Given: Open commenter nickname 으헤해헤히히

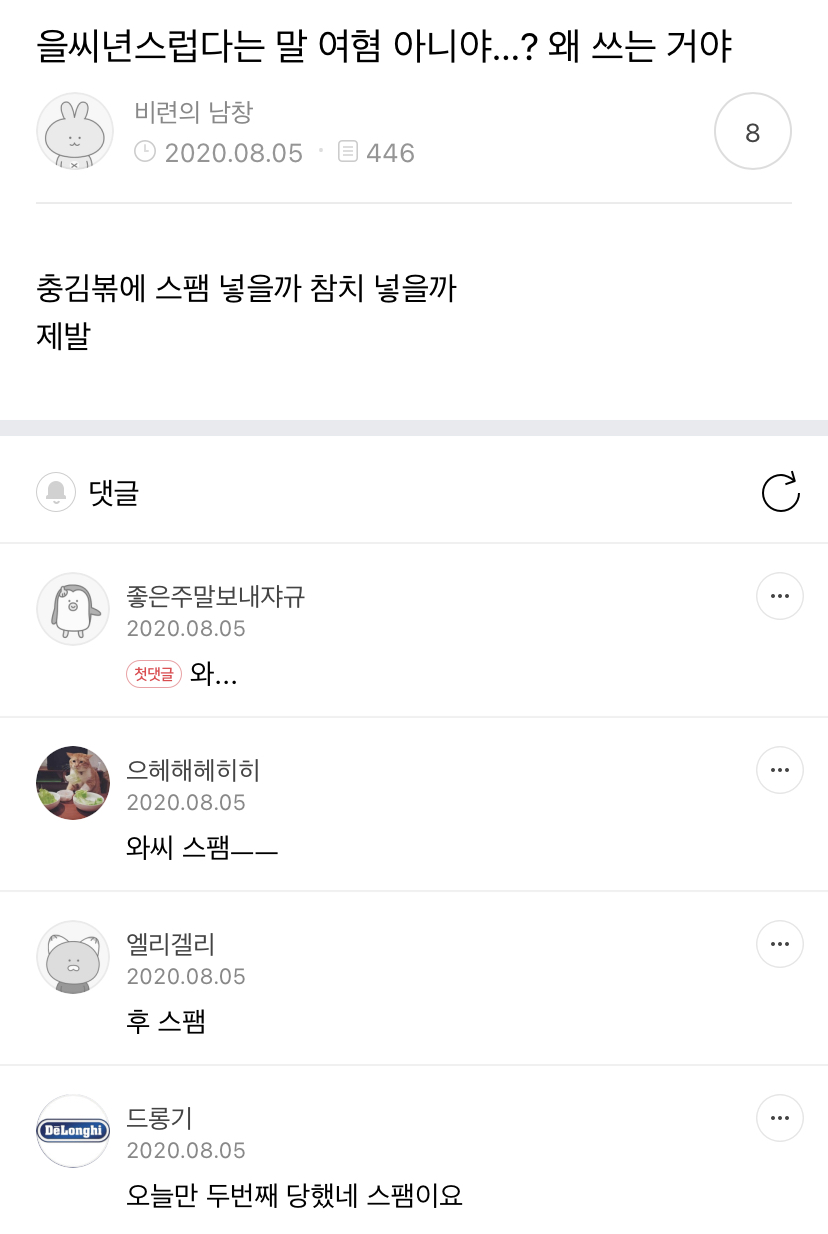Looking at the screenshot, I should click(193, 770).
